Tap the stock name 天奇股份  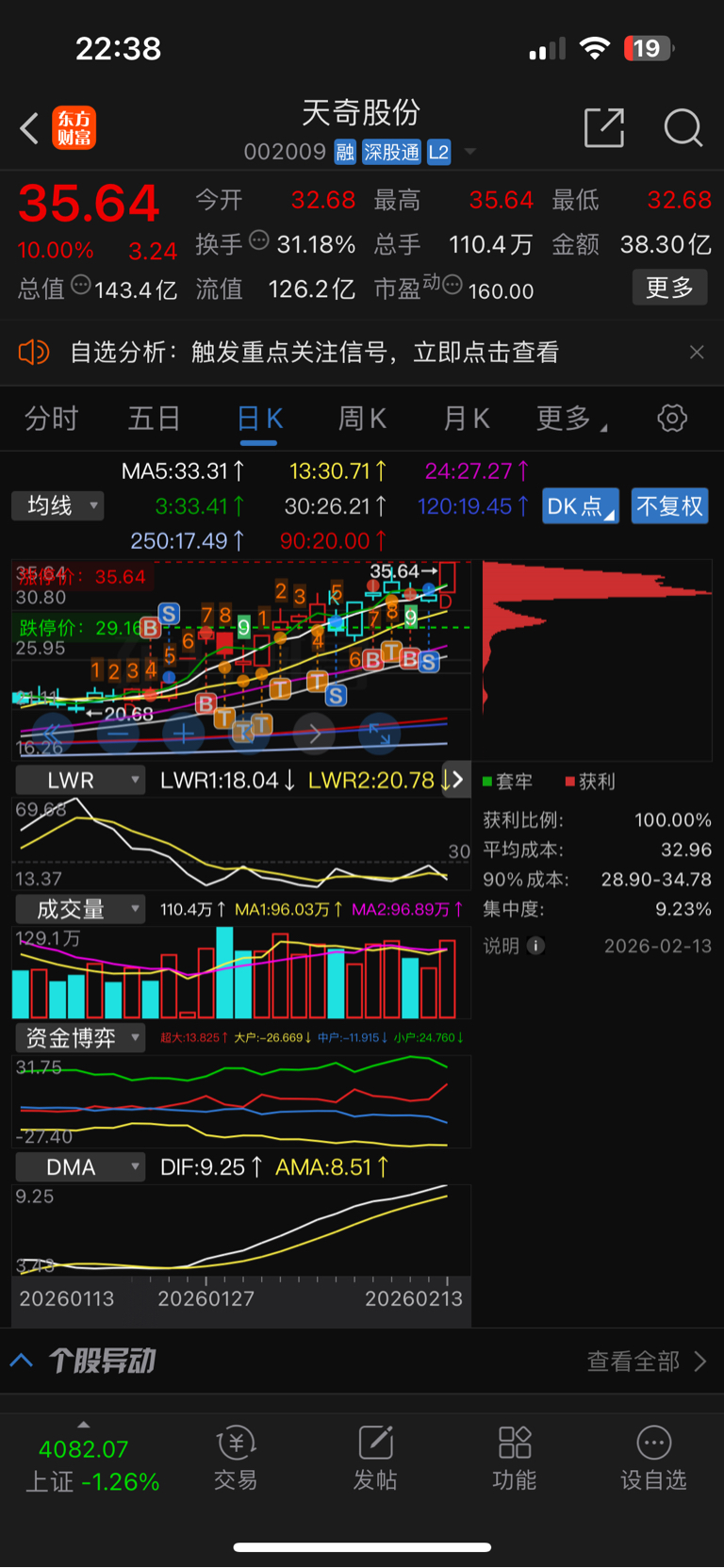pyautogui.click(x=361, y=112)
